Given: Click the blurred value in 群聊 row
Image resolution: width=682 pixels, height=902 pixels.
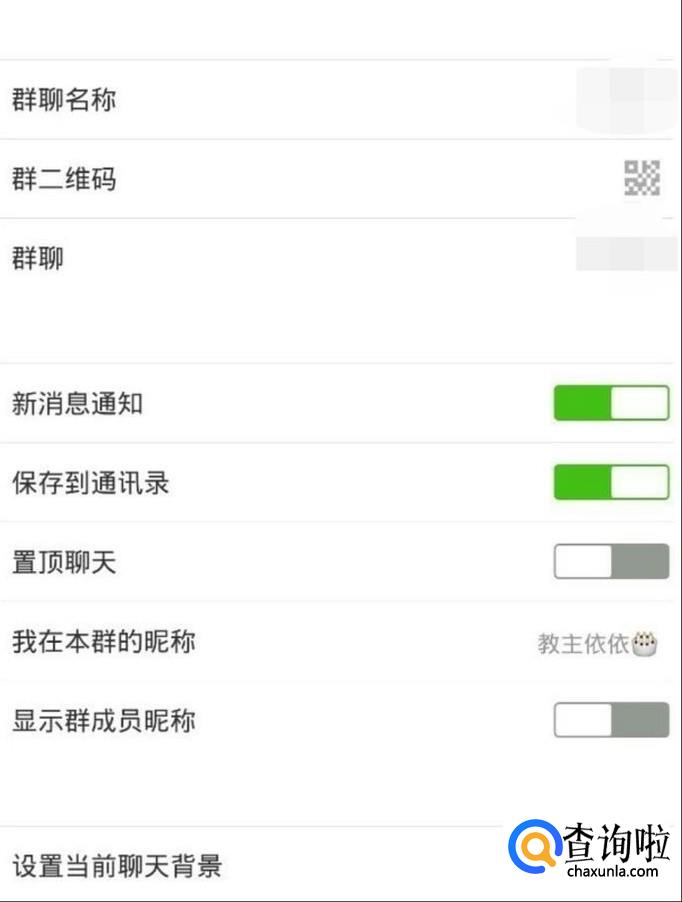Looking at the screenshot, I should 627,252.
